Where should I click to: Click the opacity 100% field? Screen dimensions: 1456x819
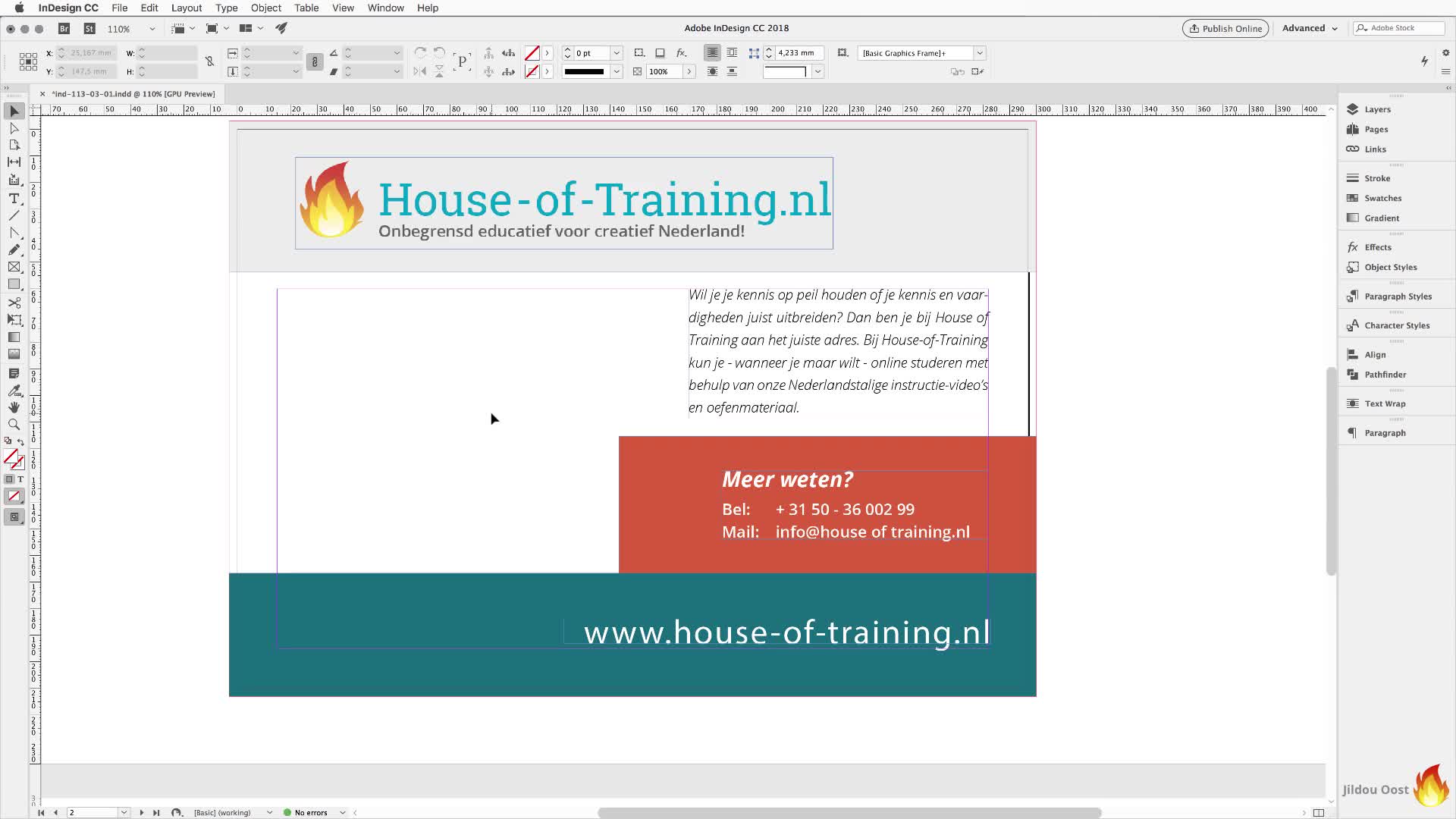tap(663, 71)
